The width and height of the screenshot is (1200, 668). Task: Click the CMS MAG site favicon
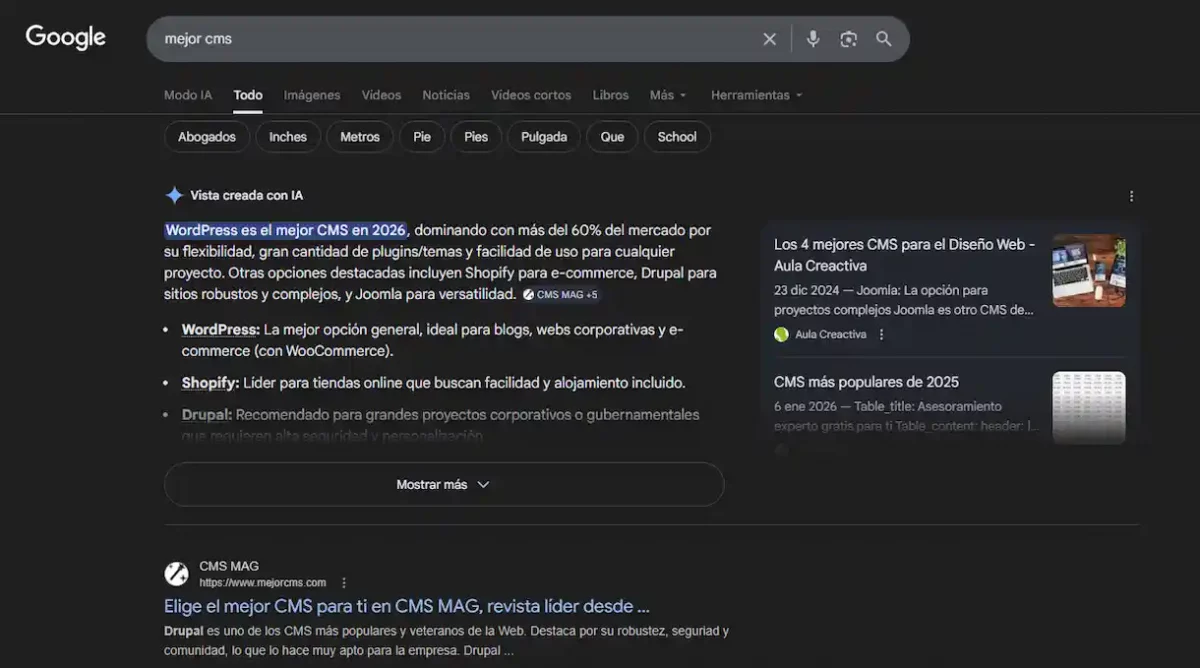pyautogui.click(x=177, y=573)
